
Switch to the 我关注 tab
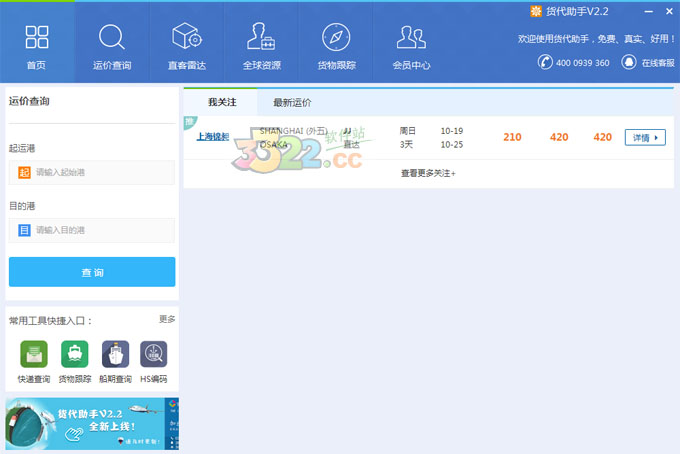pos(221,102)
